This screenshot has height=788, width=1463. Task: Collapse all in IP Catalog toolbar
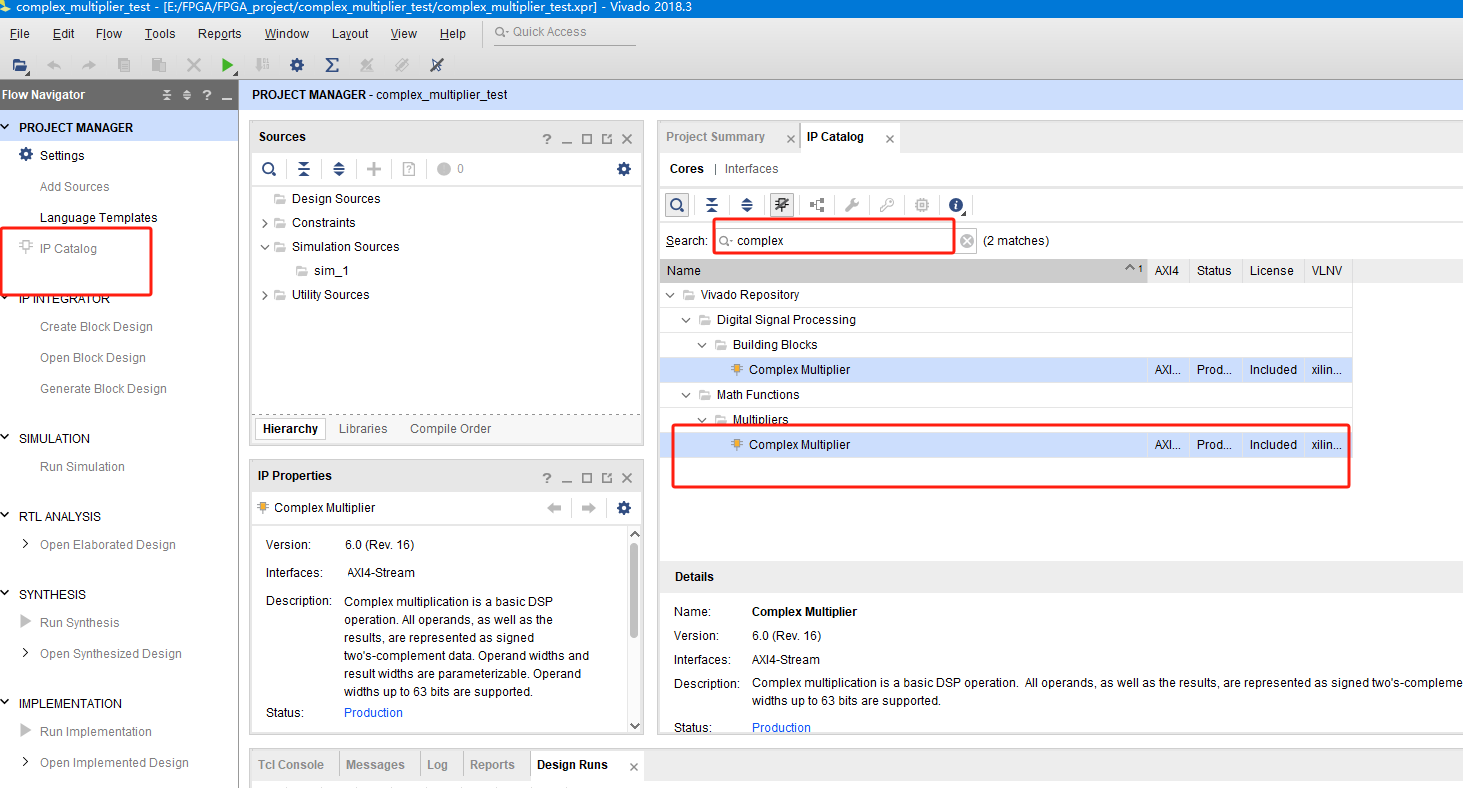[712, 205]
